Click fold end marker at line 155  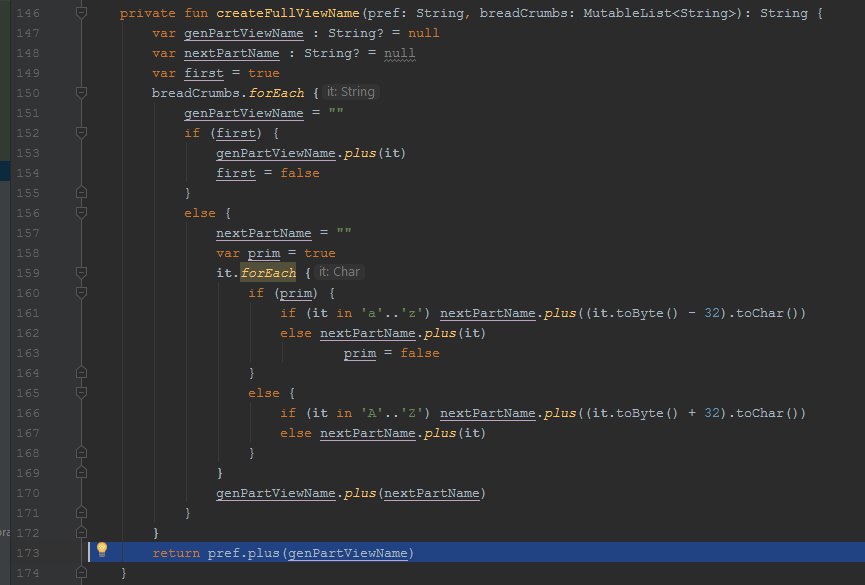point(81,193)
